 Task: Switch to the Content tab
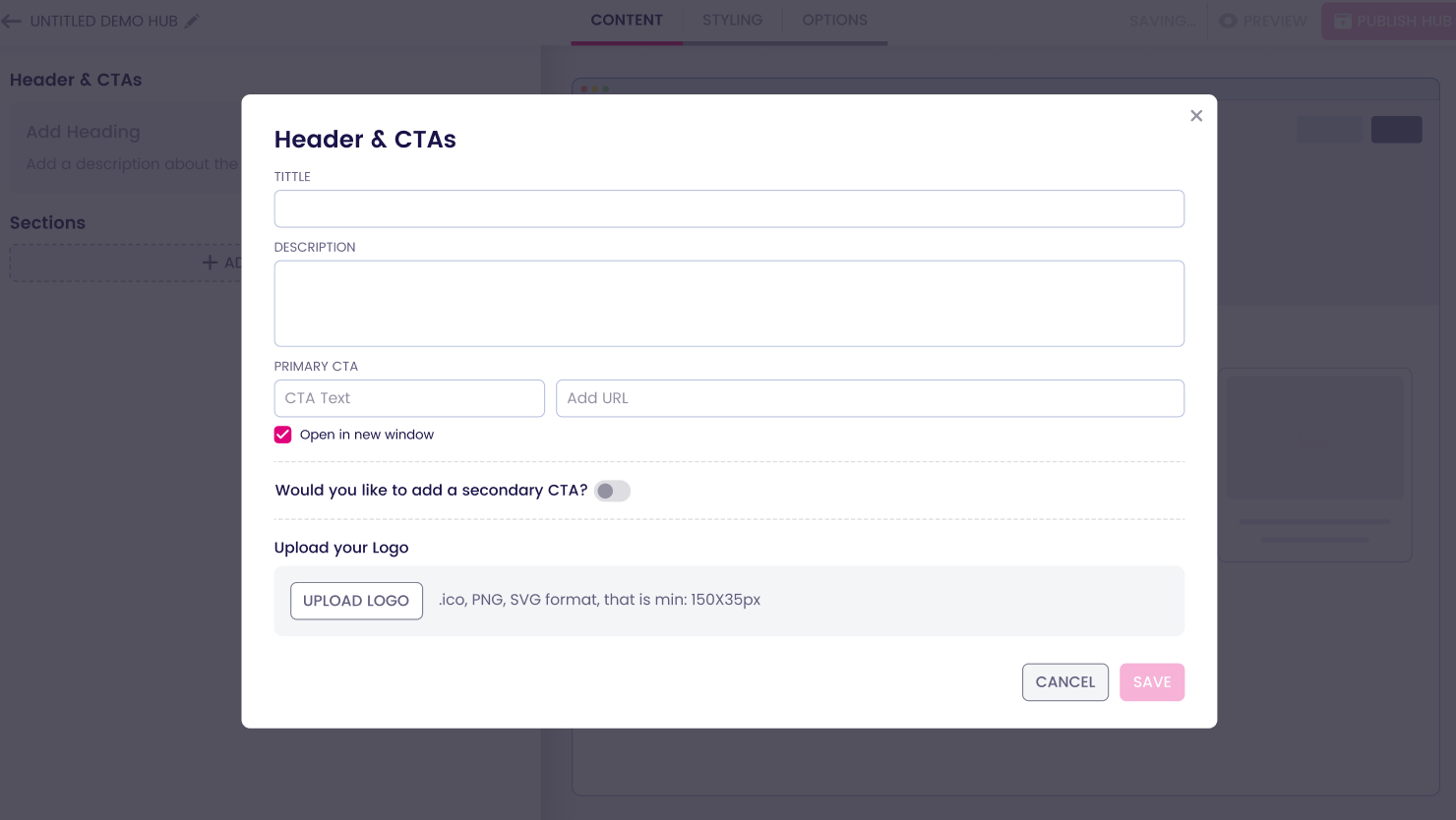[x=627, y=21]
